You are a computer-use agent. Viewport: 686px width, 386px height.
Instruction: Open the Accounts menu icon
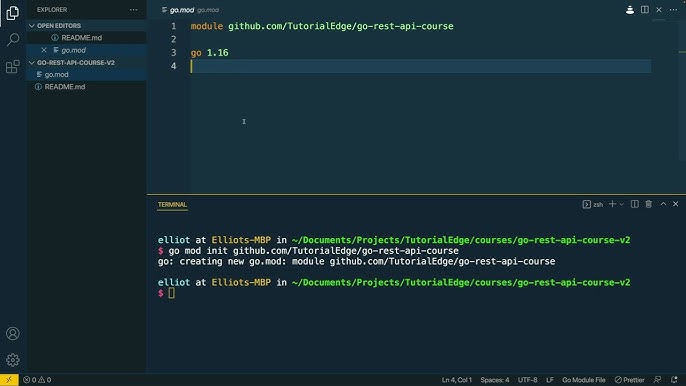(13, 333)
